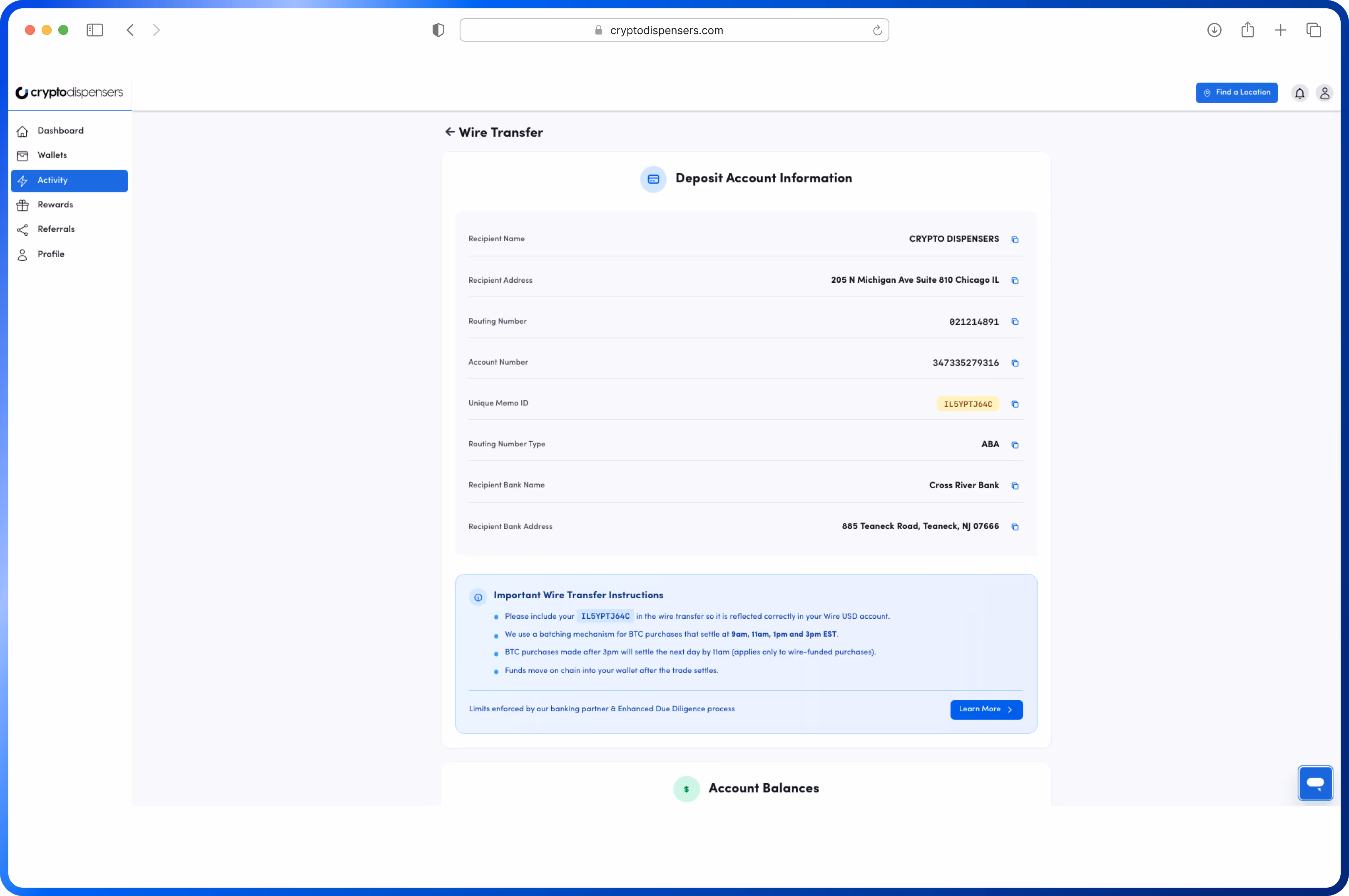Screen dimensions: 1349x896
Task: Copy the Account Number value
Action: [1015, 363]
